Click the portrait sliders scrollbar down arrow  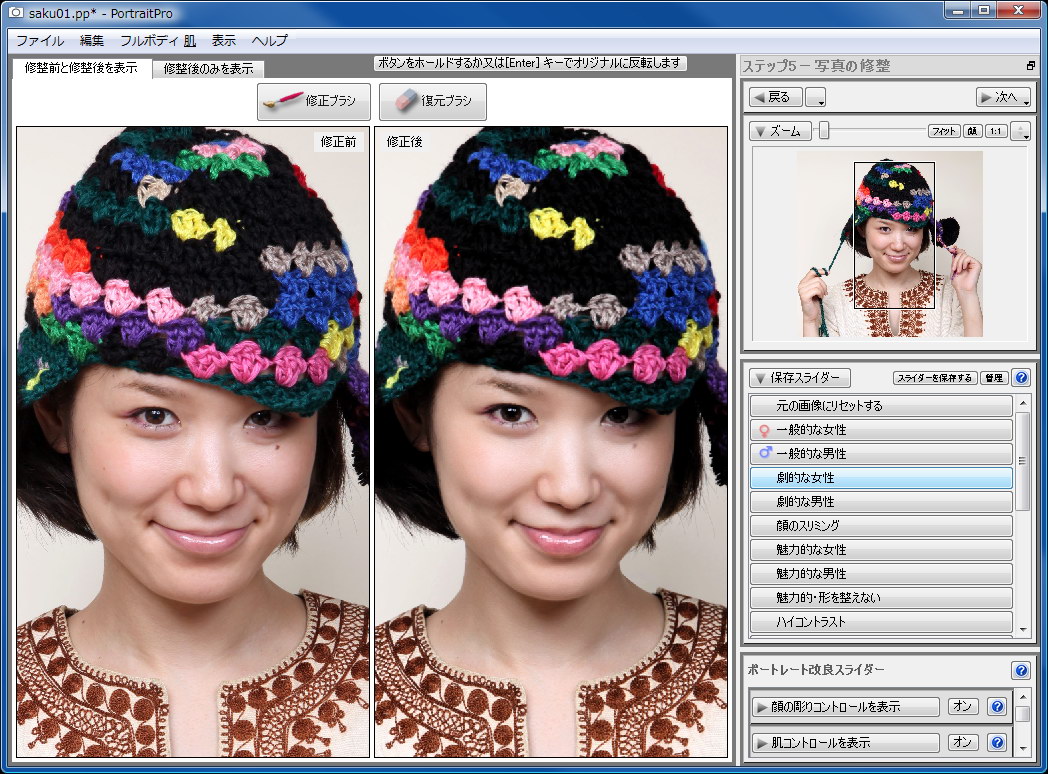pos(1023,749)
